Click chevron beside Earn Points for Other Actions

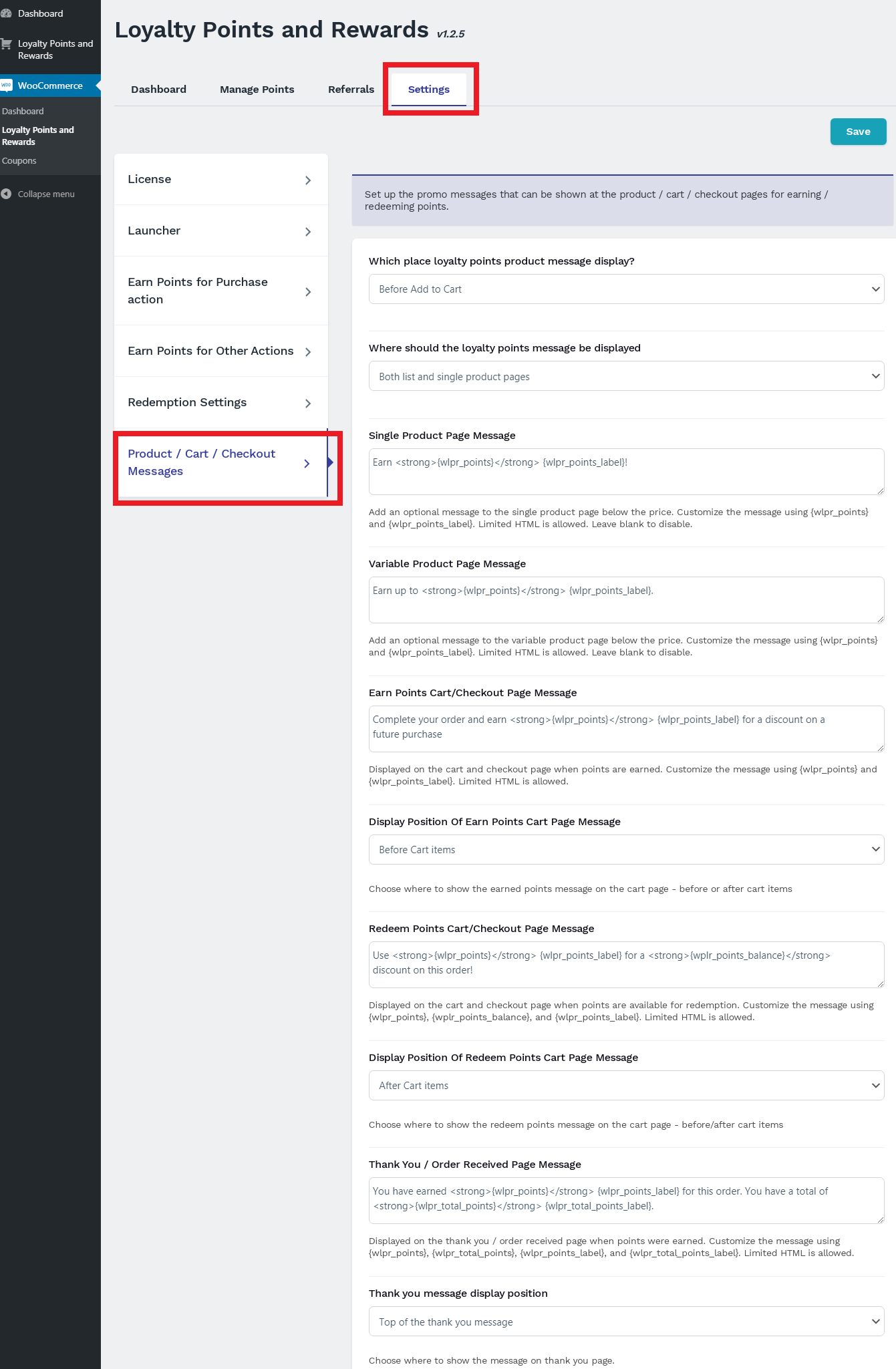pyautogui.click(x=308, y=351)
